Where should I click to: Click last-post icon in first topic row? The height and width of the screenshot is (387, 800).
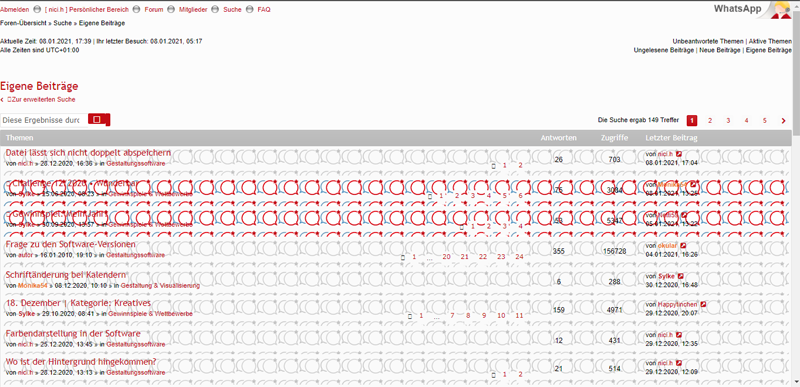click(679, 153)
